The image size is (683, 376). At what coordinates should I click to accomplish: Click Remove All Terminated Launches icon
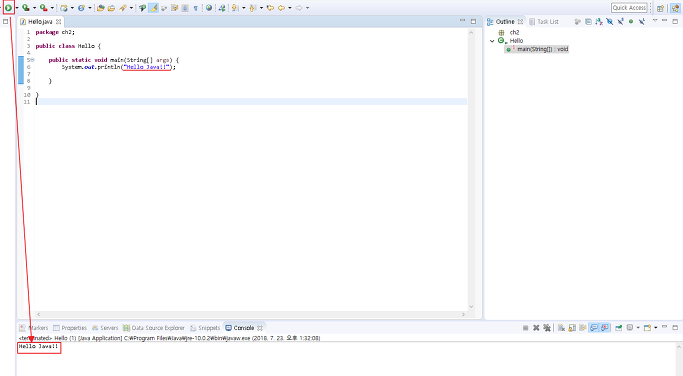coord(547,328)
